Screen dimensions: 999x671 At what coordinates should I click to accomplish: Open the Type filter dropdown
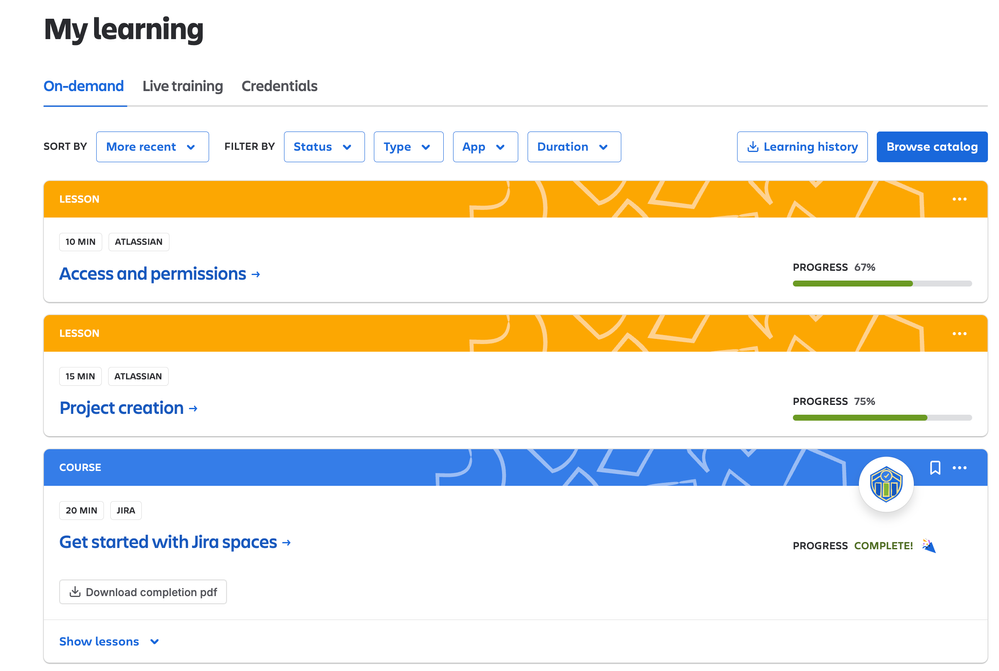[x=408, y=147]
